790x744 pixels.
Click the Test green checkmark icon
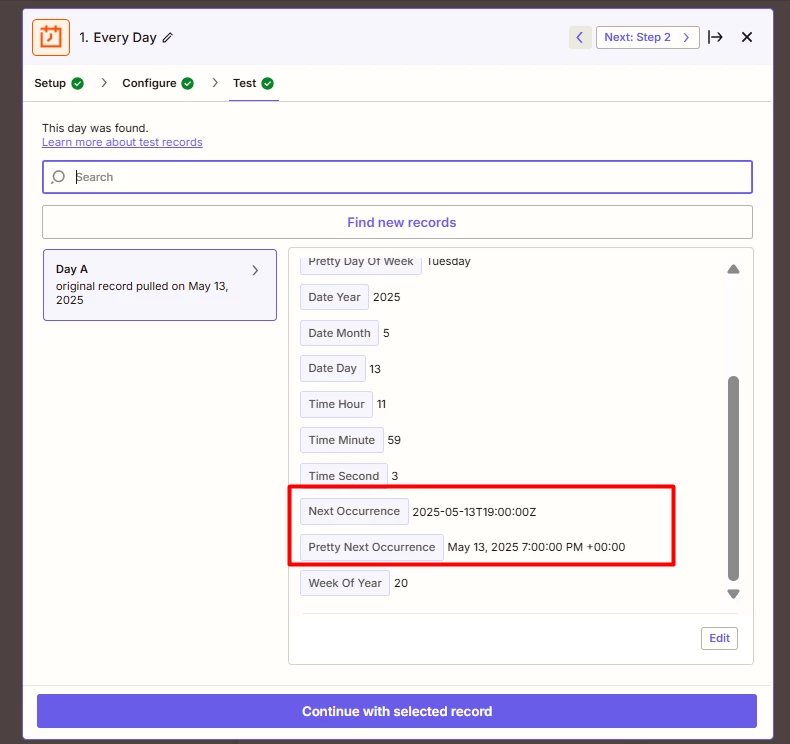click(x=268, y=84)
